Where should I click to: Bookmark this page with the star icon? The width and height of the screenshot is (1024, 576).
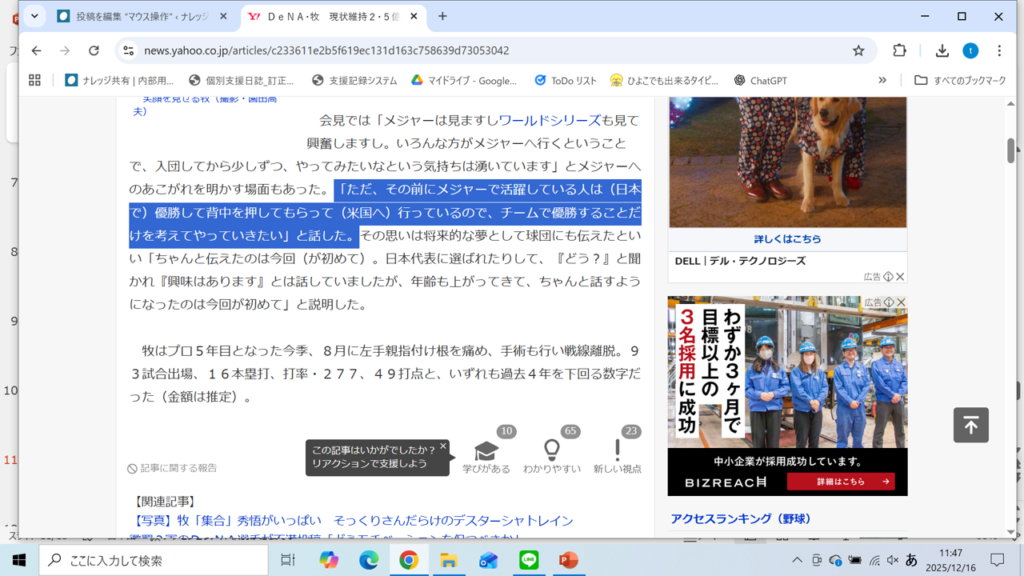pyautogui.click(x=858, y=51)
